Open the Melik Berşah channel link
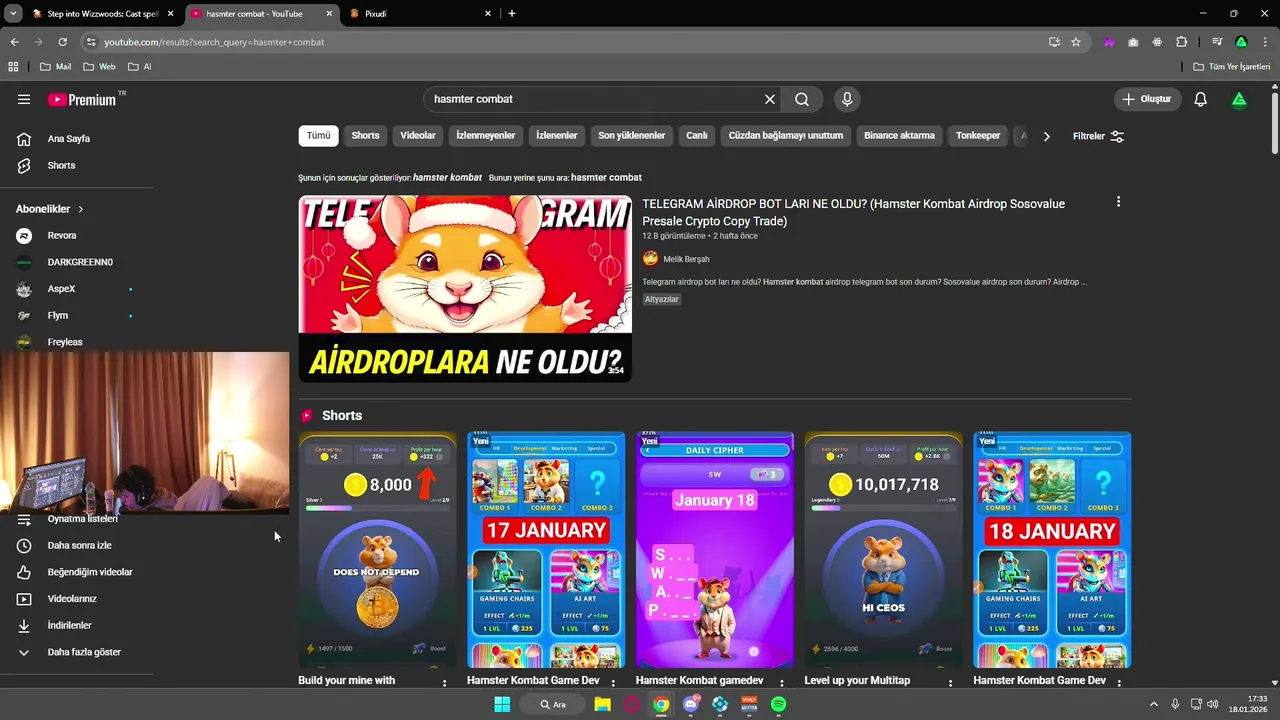The width and height of the screenshot is (1280, 720). pyautogui.click(x=686, y=259)
